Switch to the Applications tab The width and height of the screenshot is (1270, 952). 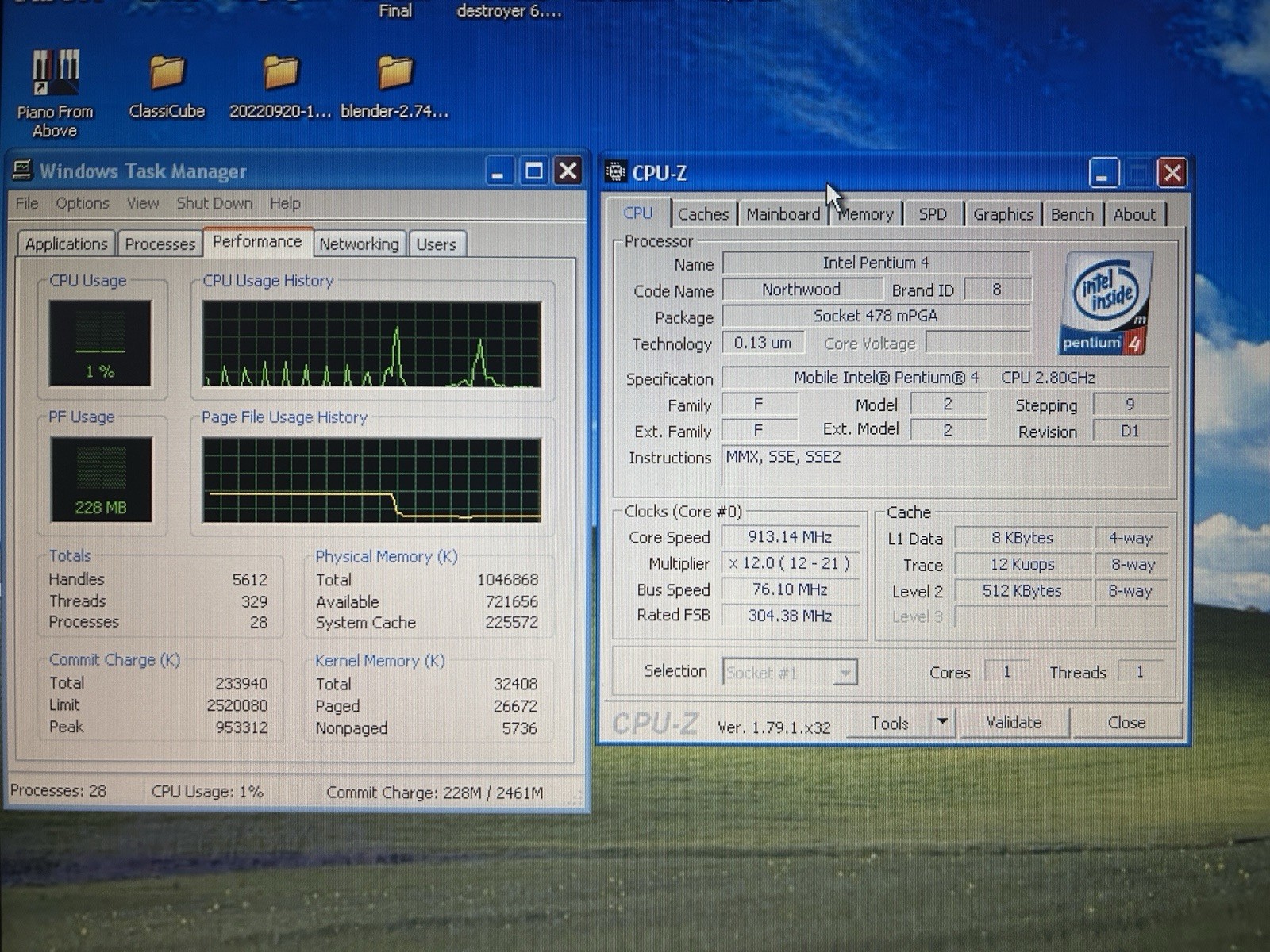(66, 244)
